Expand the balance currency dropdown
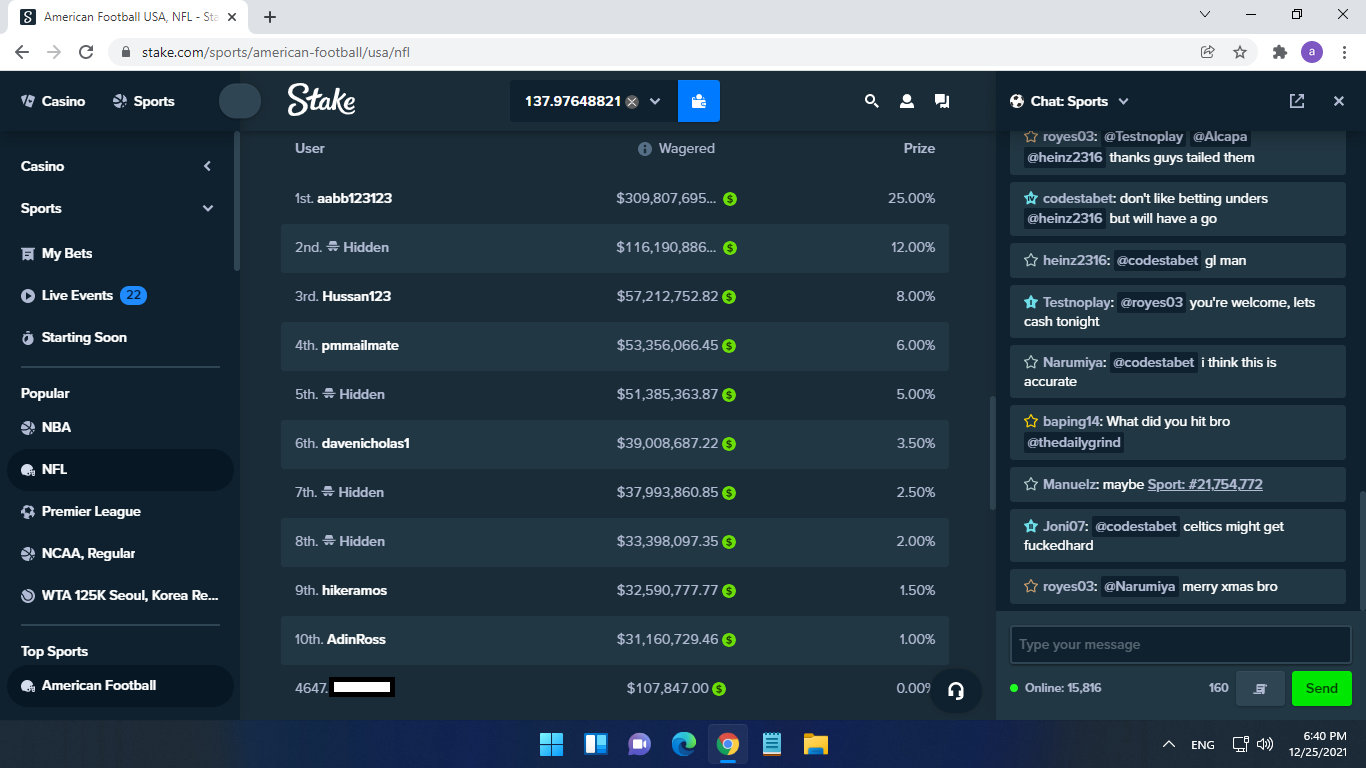 (655, 101)
